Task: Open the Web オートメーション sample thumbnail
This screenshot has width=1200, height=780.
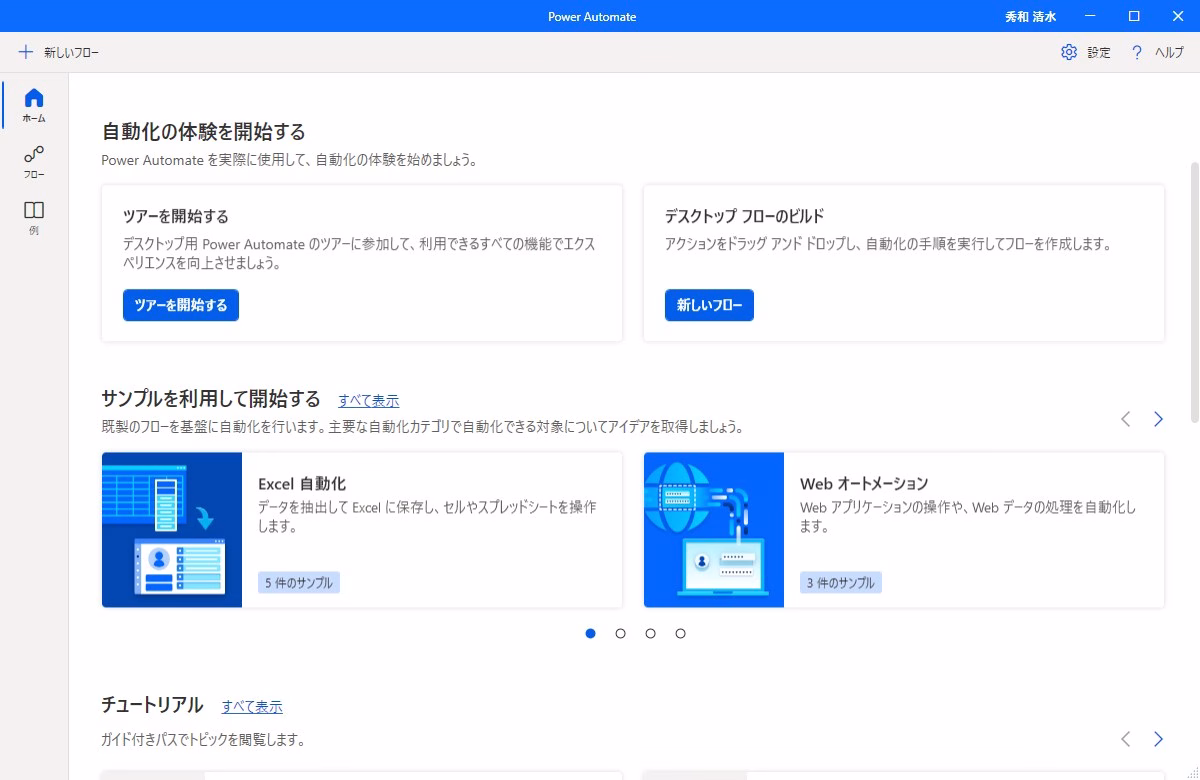Action: coord(714,530)
